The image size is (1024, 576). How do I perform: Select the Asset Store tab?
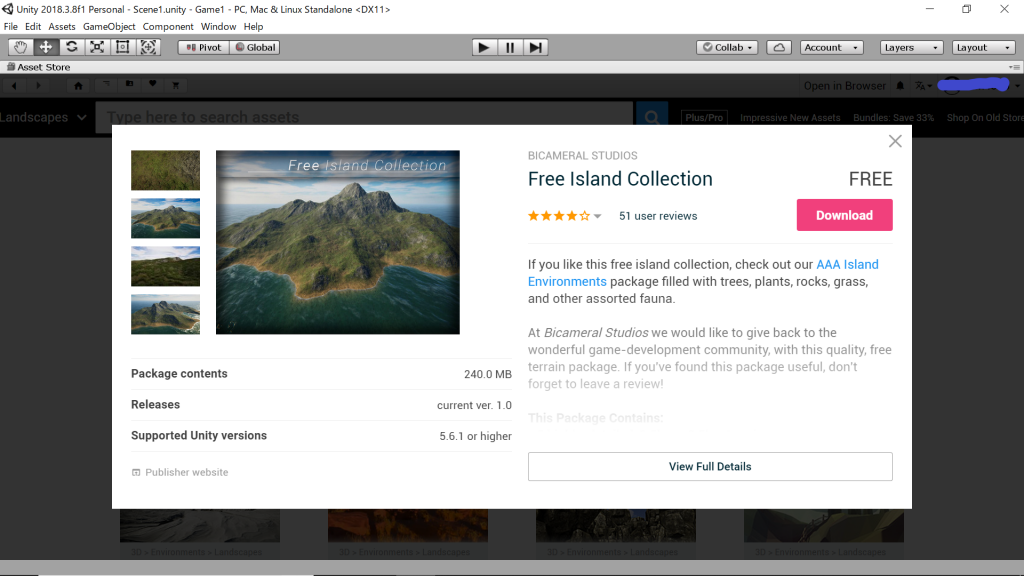(x=39, y=67)
